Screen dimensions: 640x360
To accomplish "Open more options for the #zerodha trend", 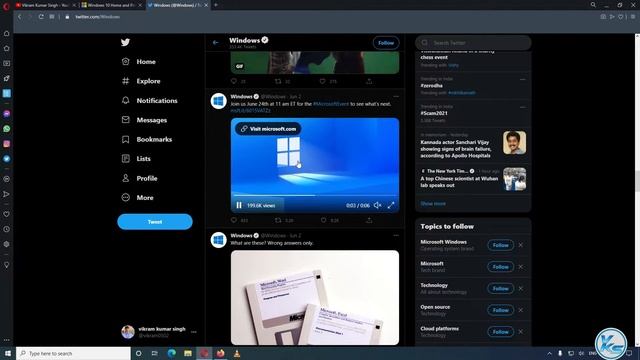I will pyautogui.click(x=522, y=79).
